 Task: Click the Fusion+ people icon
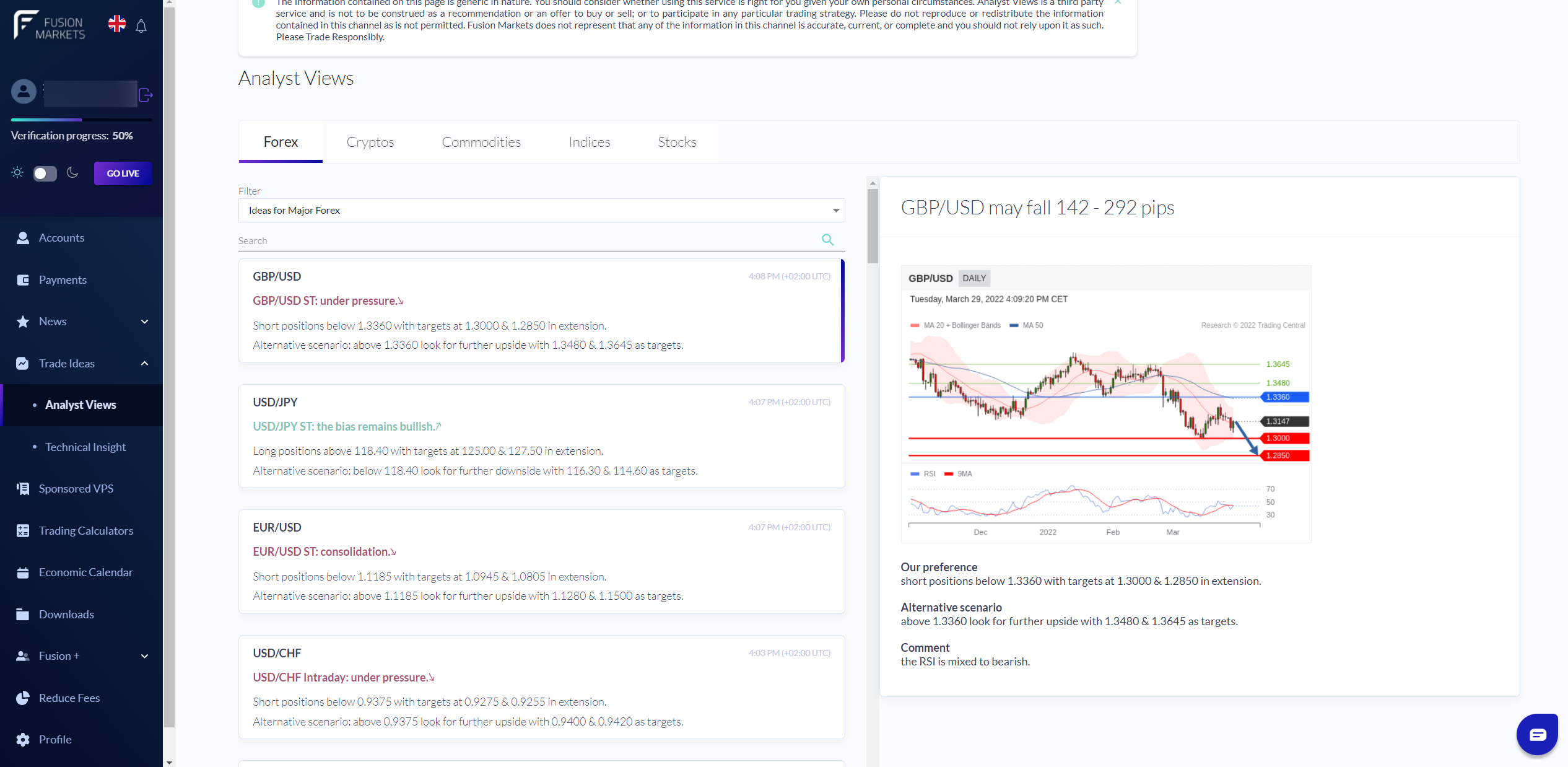[x=23, y=656]
